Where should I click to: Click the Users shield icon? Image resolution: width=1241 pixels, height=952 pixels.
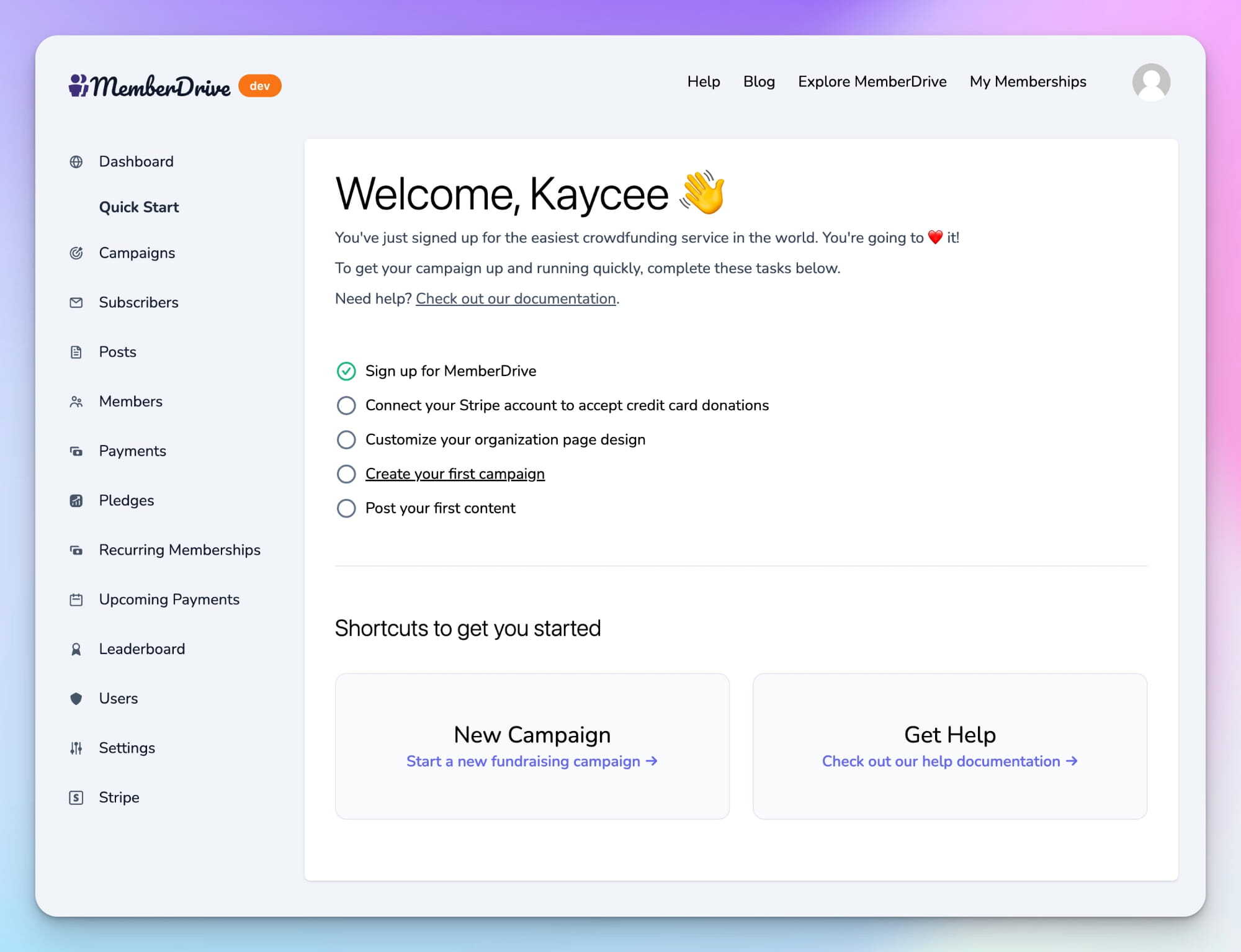click(x=76, y=699)
